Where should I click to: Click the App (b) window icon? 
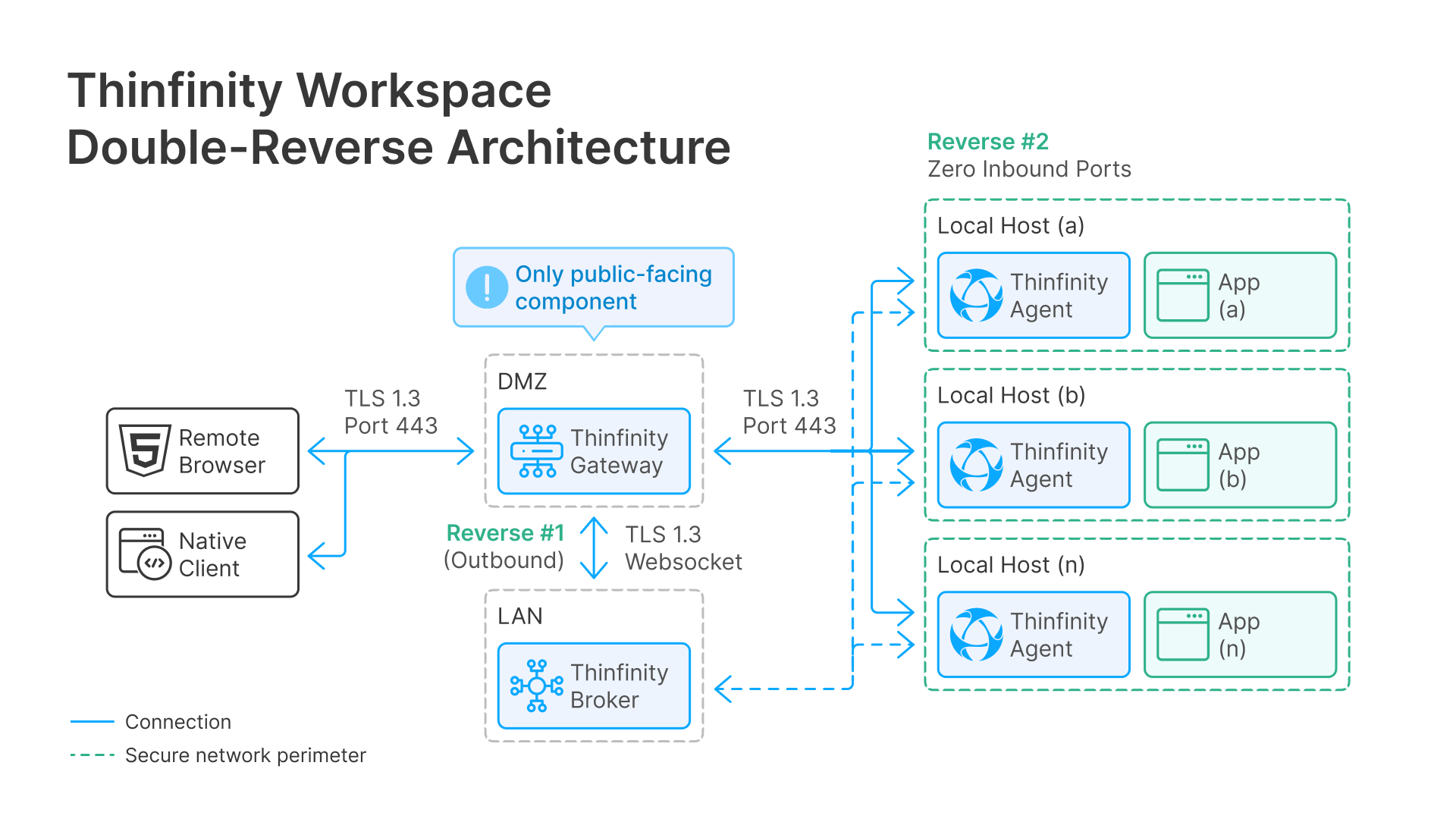click(x=1183, y=465)
